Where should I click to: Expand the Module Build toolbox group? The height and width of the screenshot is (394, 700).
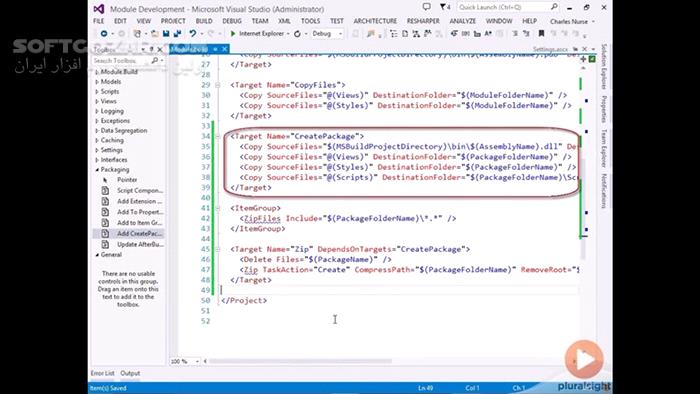point(97,72)
